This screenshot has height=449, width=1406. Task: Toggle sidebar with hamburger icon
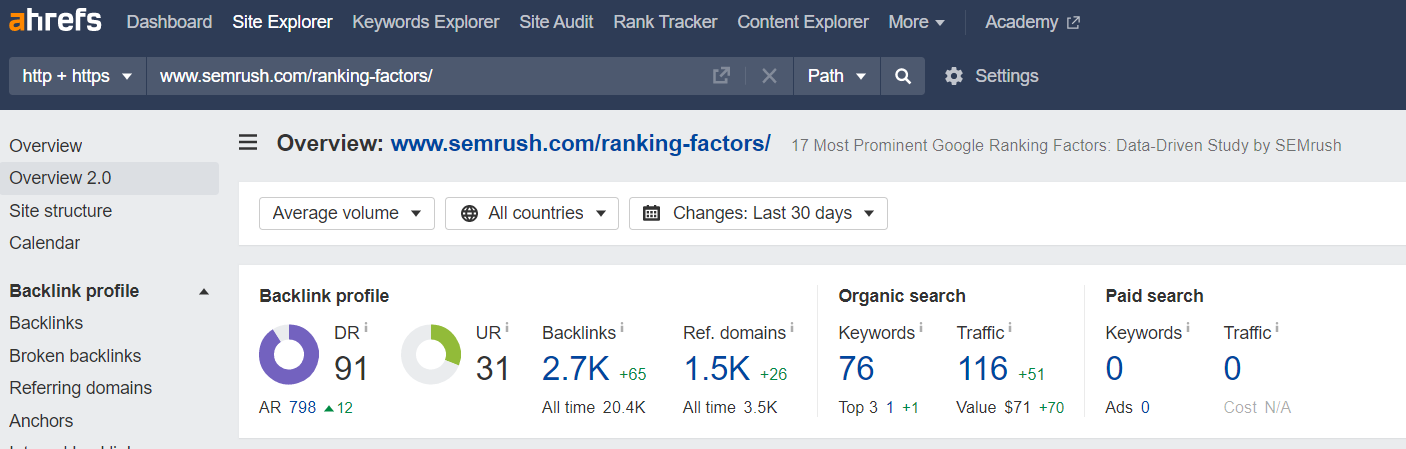click(248, 143)
